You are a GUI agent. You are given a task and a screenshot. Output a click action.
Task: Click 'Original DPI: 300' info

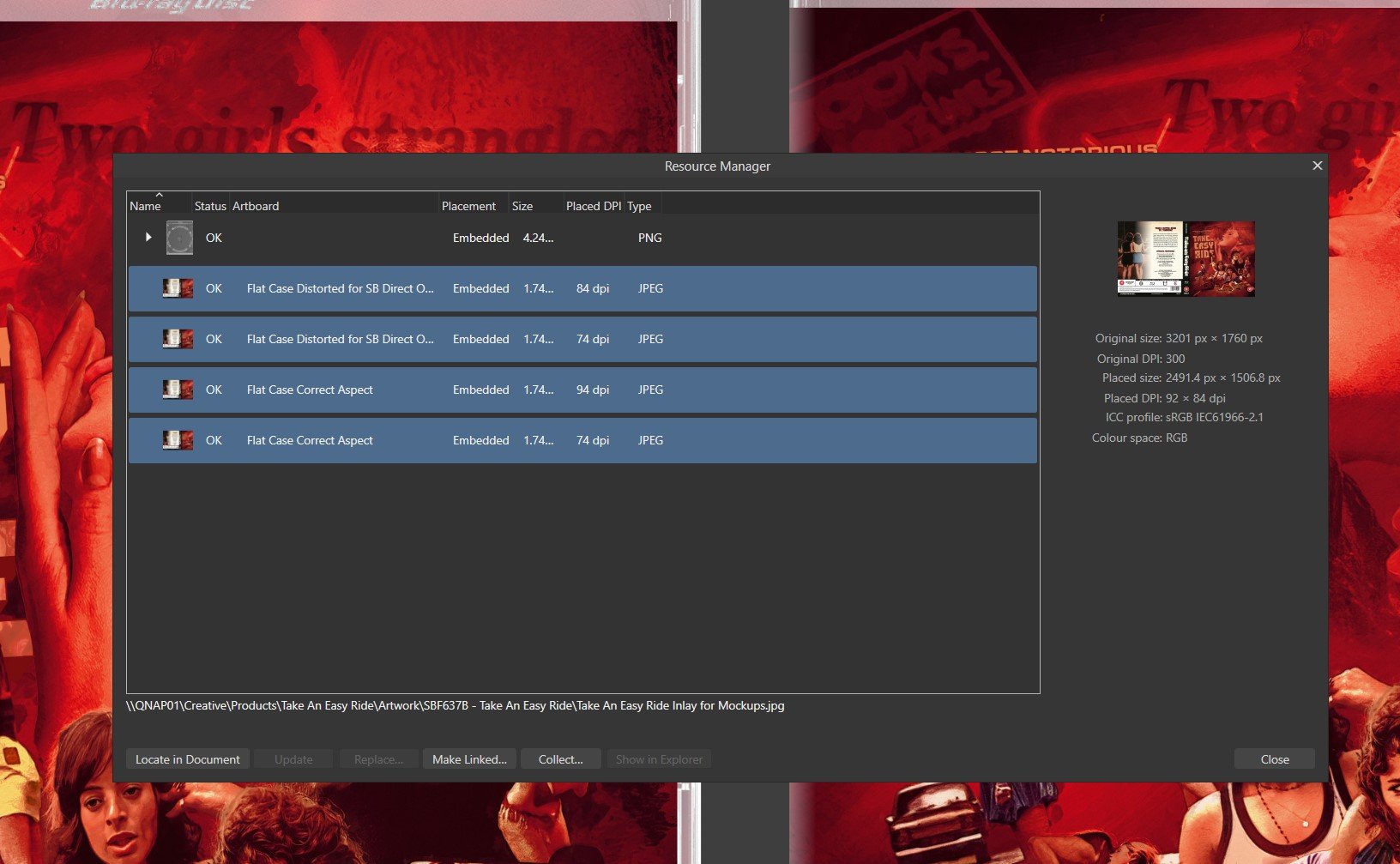click(x=1141, y=359)
